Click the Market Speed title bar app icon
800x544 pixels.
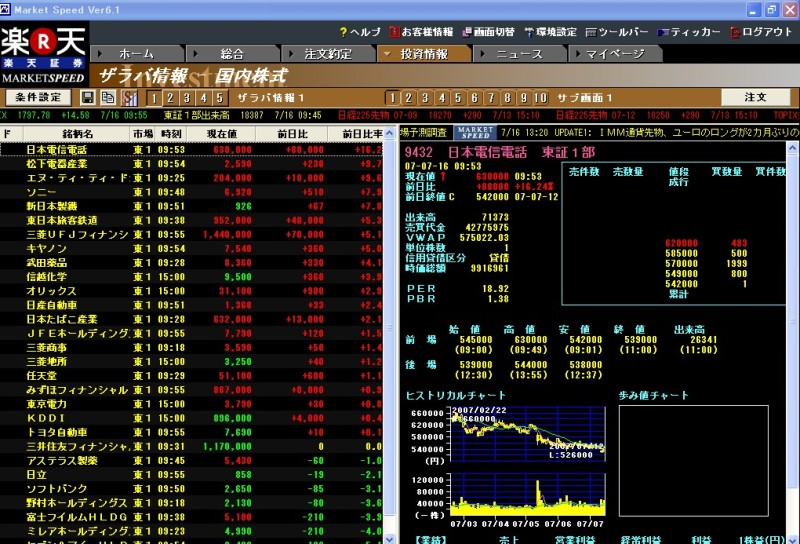(5, 9)
